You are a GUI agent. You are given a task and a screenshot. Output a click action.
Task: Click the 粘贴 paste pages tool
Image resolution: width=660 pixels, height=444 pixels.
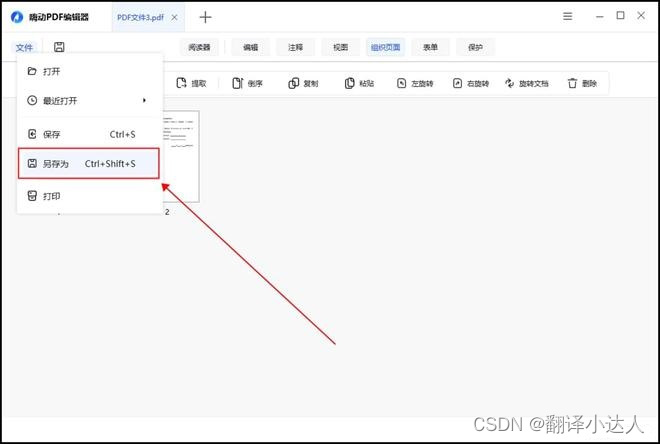coord(359,83)
